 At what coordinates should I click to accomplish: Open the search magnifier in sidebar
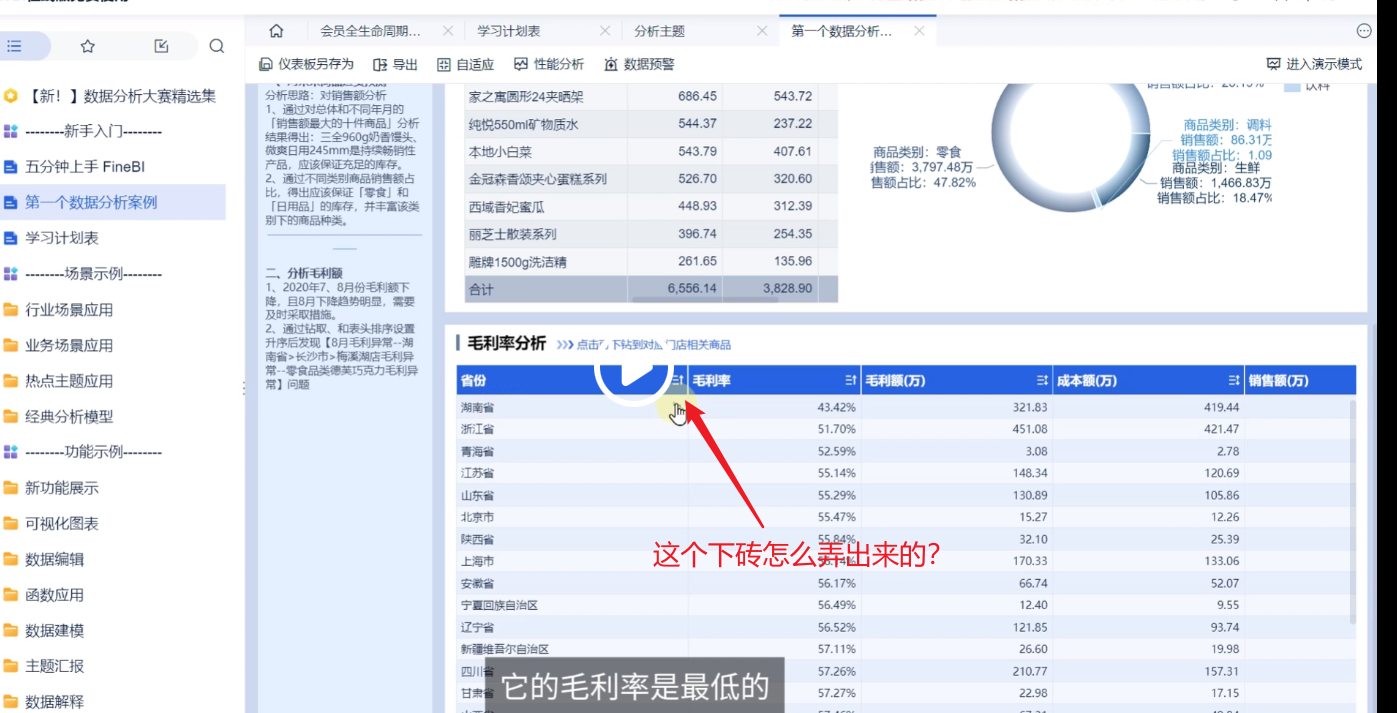click(x=217, y=46)
